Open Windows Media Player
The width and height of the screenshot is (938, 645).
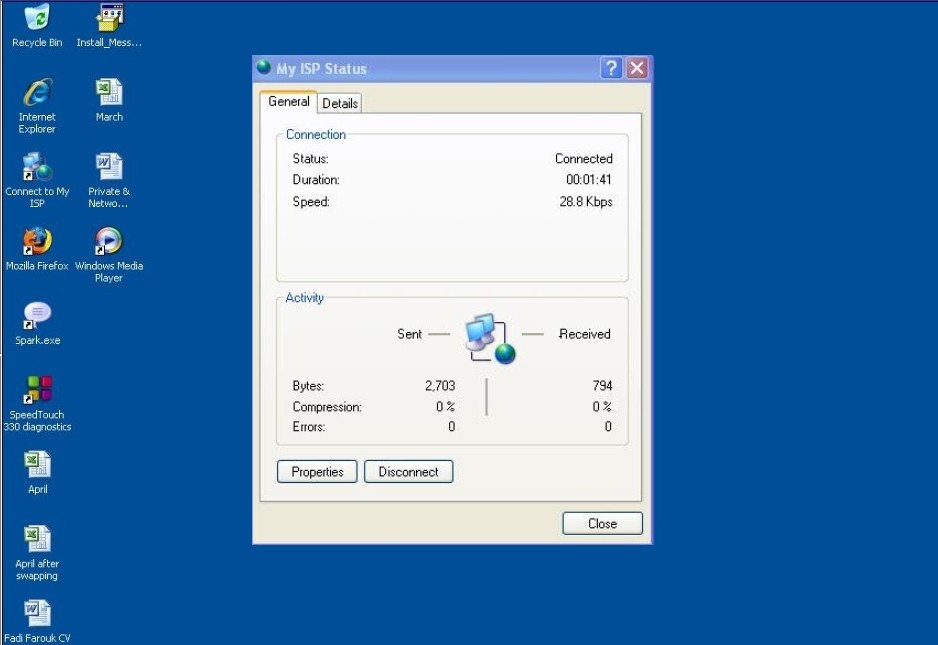[x=107, y=241]
